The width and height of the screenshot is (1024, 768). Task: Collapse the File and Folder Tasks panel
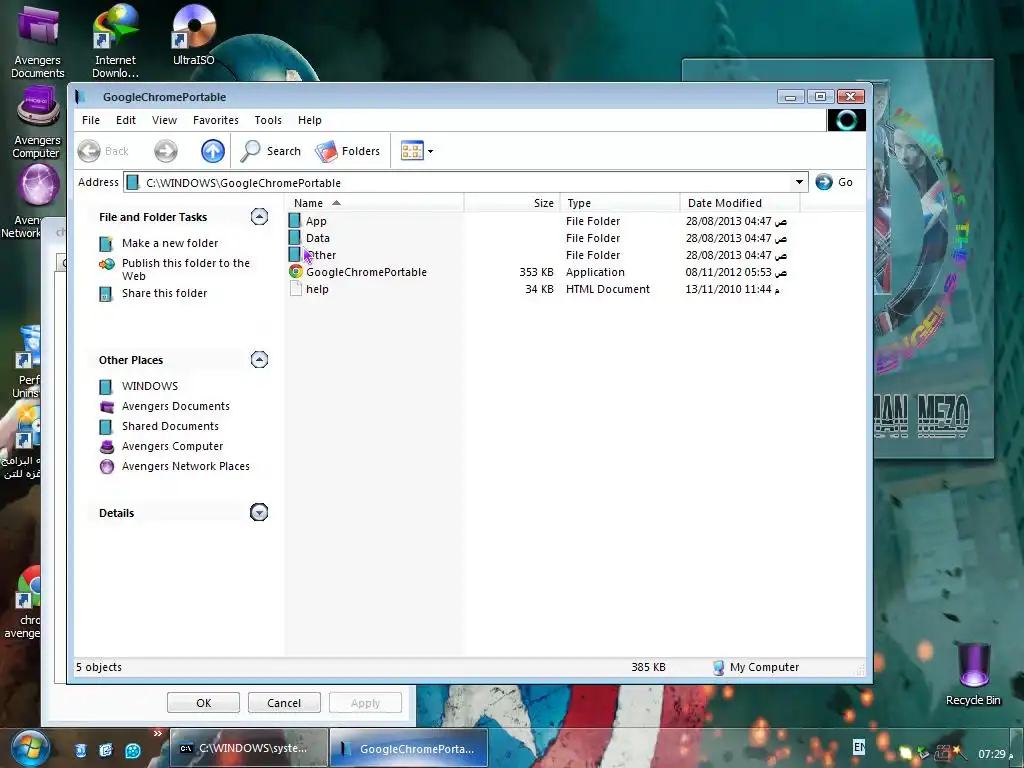point(259,217)
